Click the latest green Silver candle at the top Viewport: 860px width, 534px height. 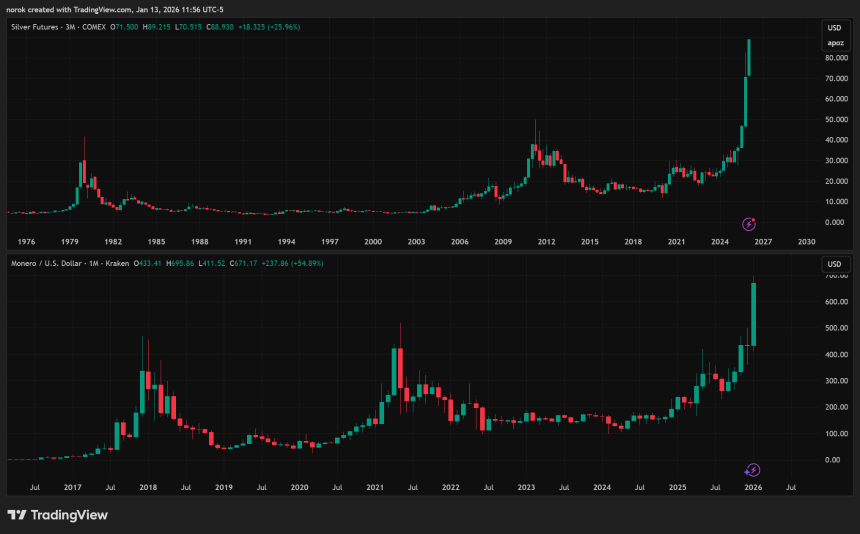tap(749, 58)
